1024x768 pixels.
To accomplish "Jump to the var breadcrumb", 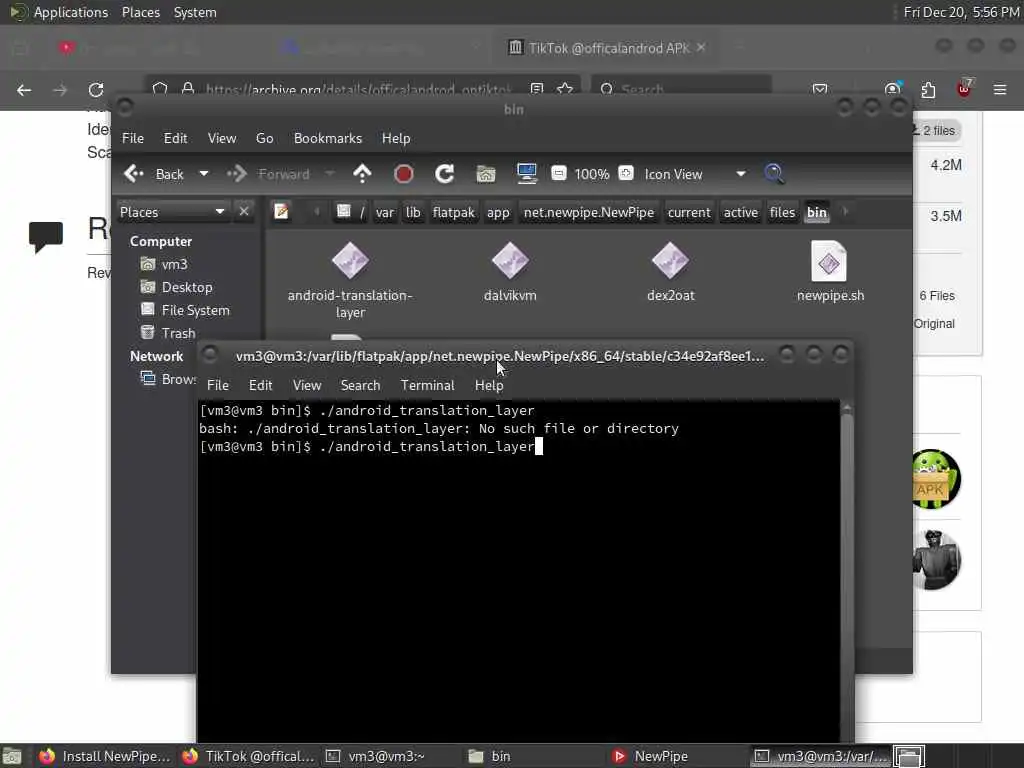I will (385, 212).
